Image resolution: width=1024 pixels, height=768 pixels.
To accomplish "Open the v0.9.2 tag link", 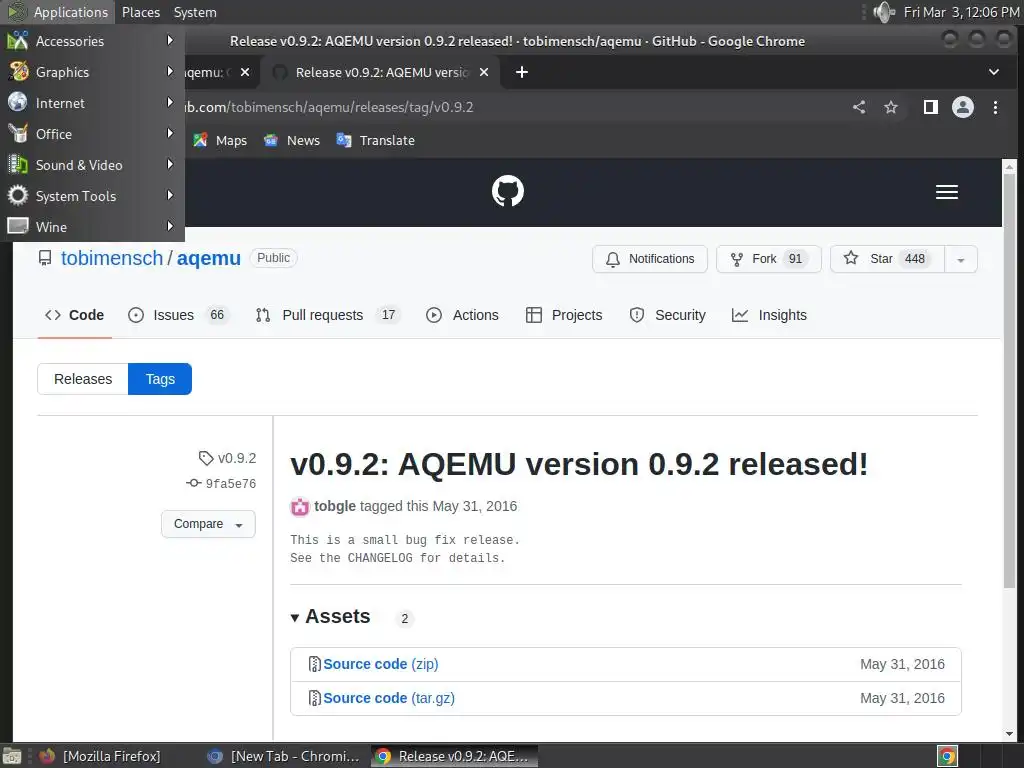I will (x=228, y=458).
